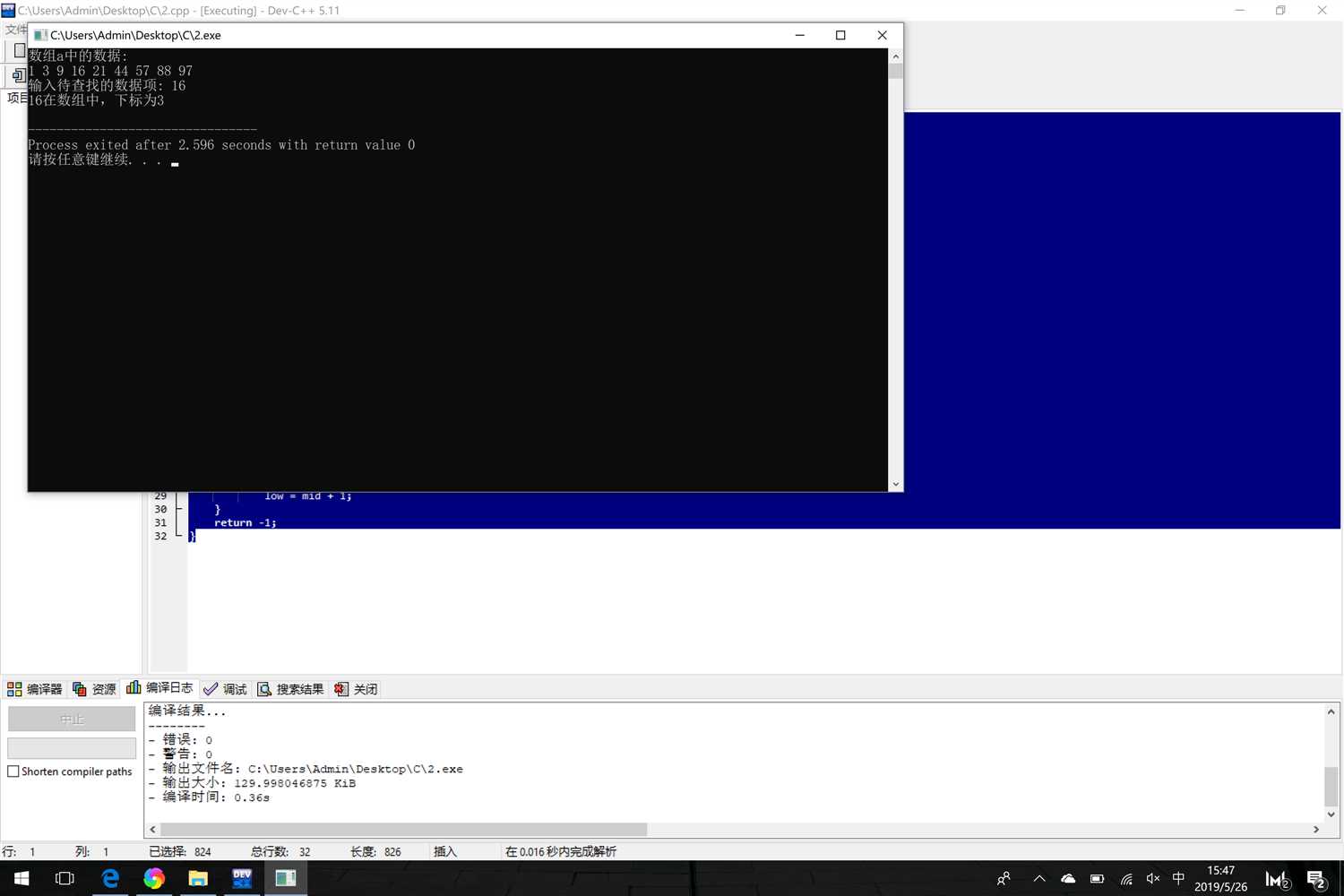Collapse the fold marker at line 32

click(178, 536)
